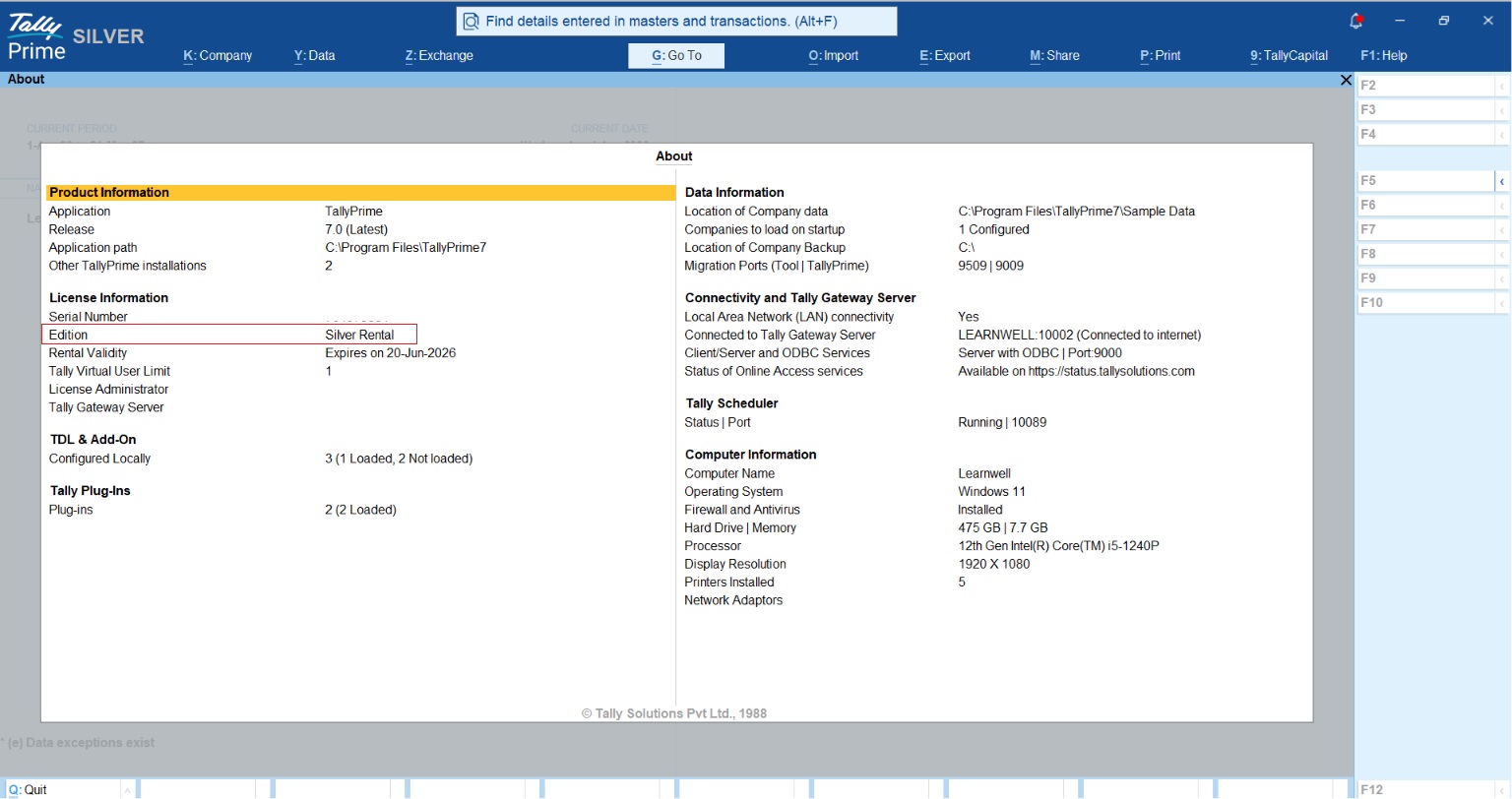1512x799 pixels.
Task: Click the 'Network Adaptors' label
Action: (x=733, y=600)
